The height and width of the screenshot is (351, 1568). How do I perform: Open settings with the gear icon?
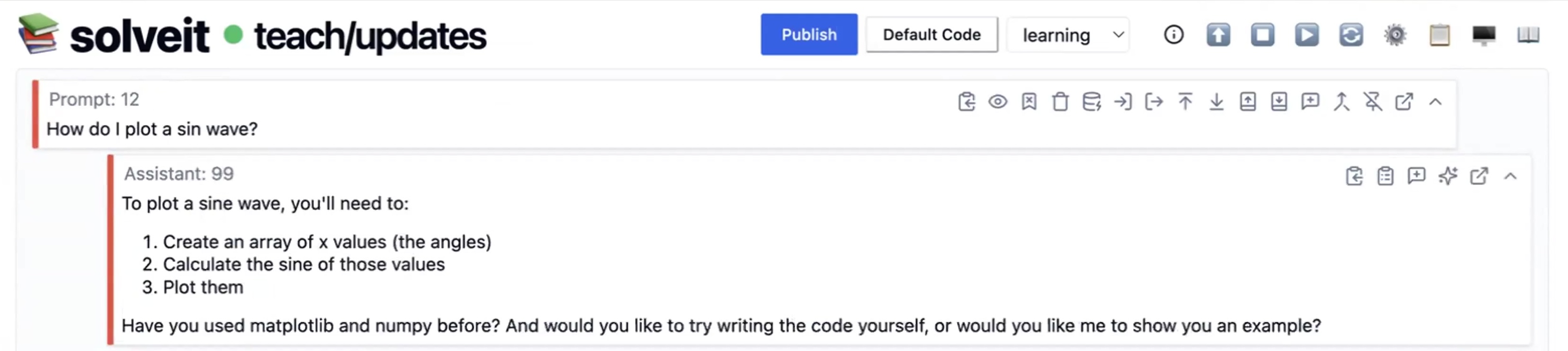[x=1395, y=35]
